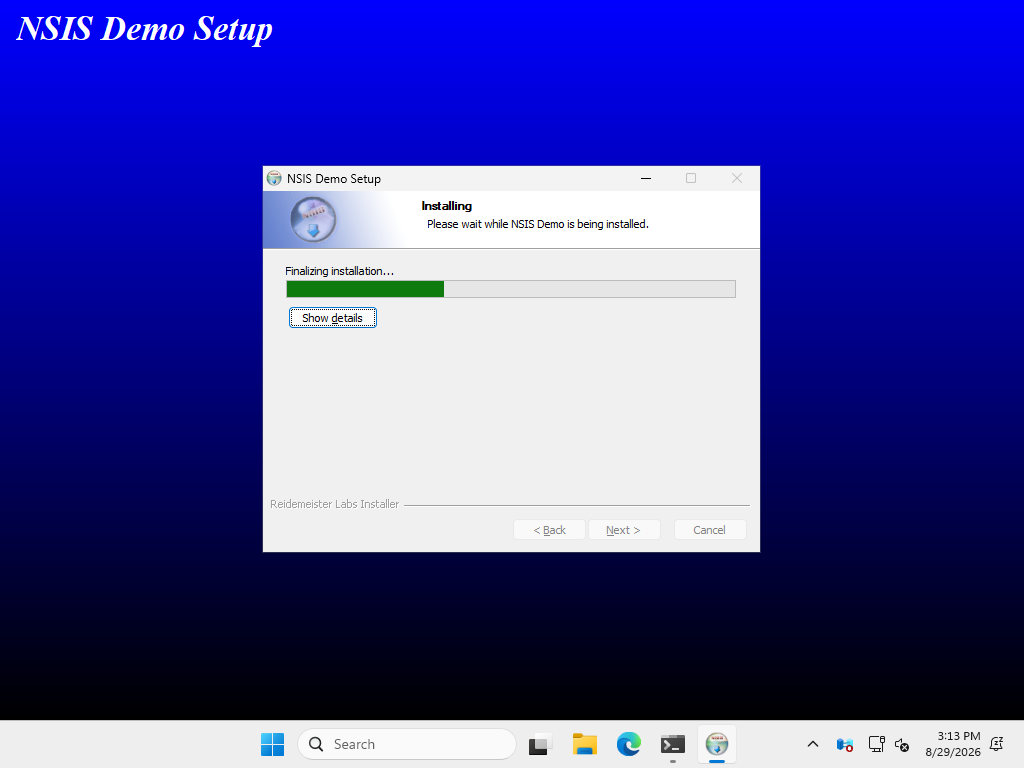Click the tray icon with red badge
This screenshot has width=1024, height=768.
pyautogui.click(x=844, y=744)
